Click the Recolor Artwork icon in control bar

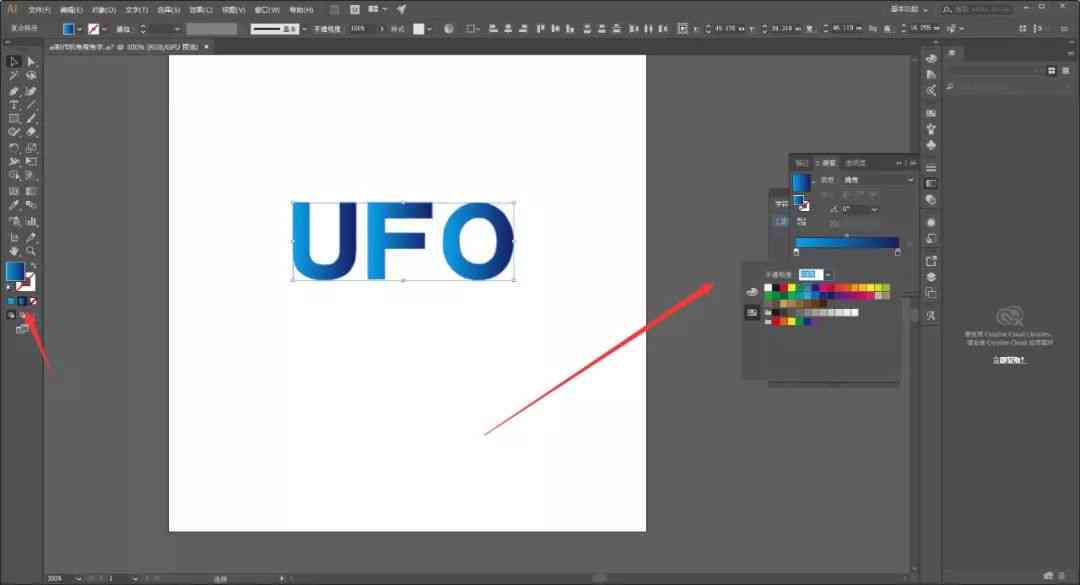pos(449,29)
